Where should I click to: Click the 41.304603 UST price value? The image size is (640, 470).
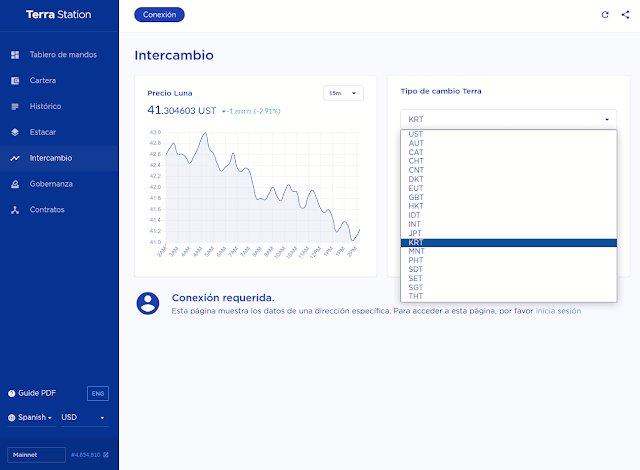pos(182,110)
